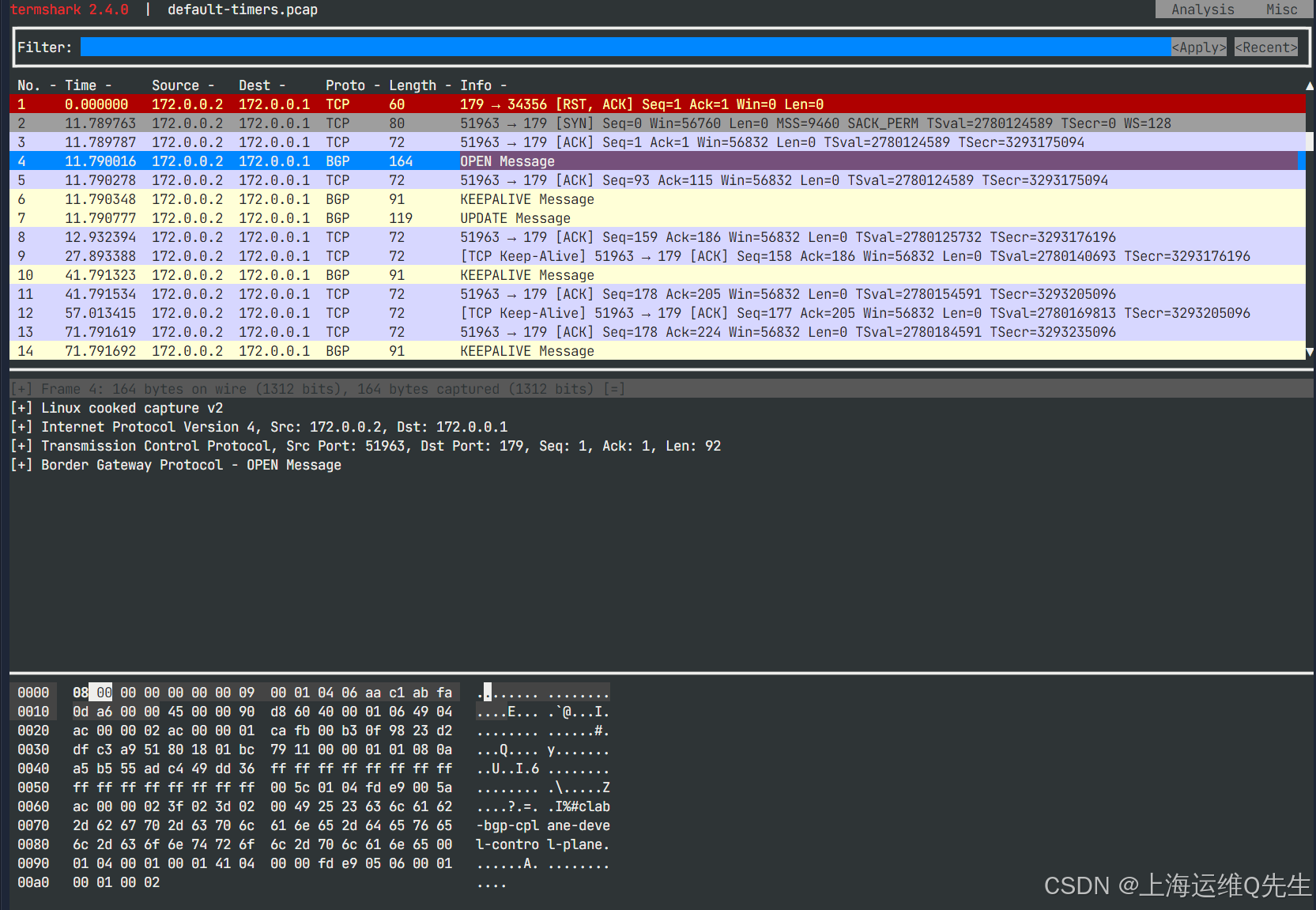The height and width of the screenshot is (910, 1316).
Task: Select packet 3 ACK row at 11.789787
Action: coord(658,142)
